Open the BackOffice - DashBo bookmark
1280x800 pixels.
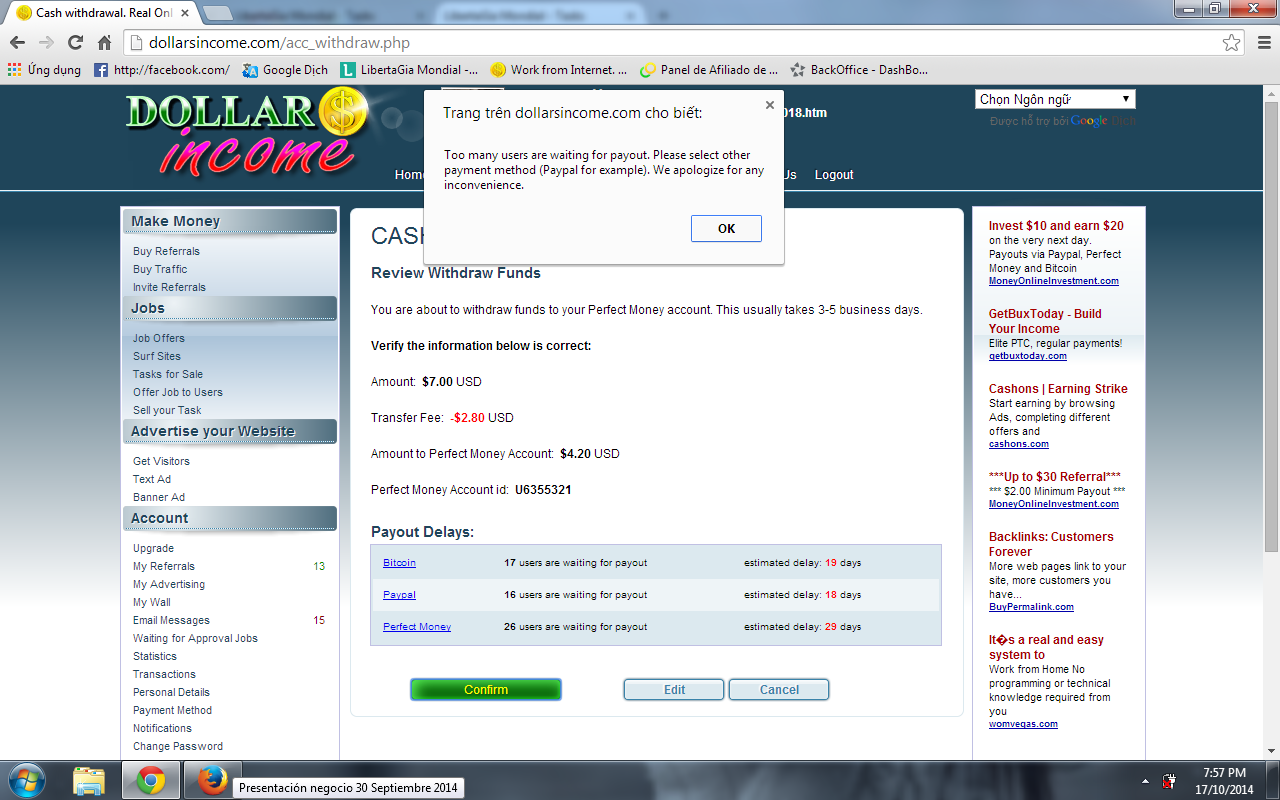tap(859, 70)
